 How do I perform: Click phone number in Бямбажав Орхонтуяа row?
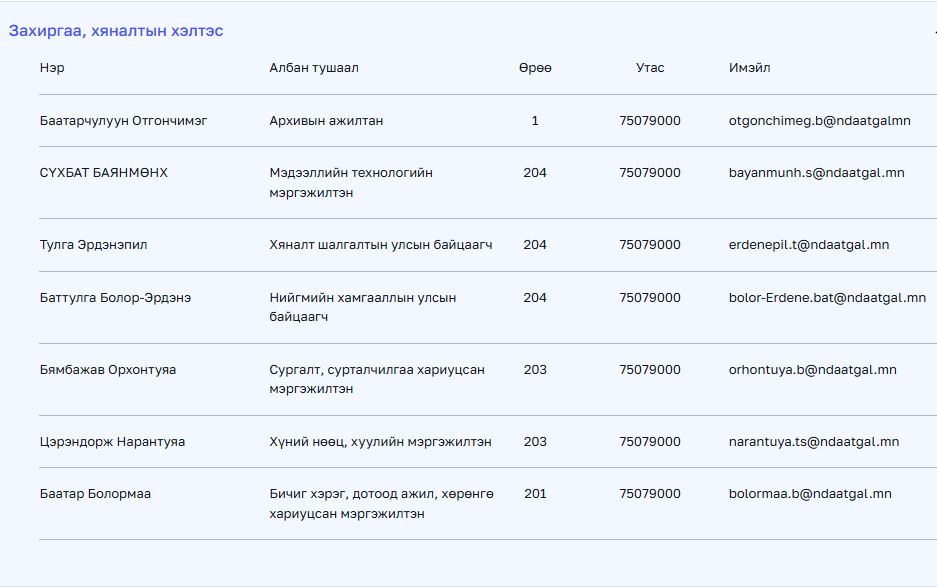click(x=650, y=370)
